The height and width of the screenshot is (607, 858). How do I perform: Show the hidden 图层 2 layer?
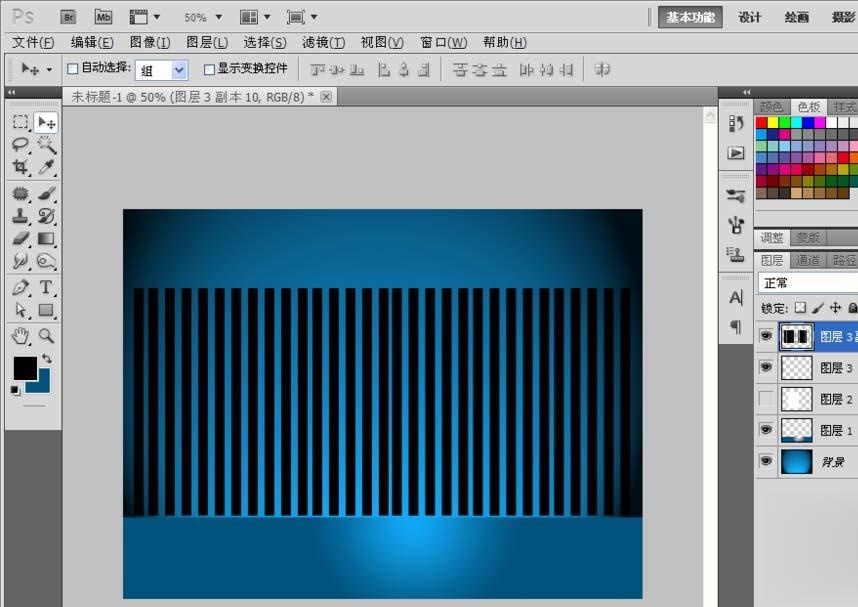click(765, 397)
